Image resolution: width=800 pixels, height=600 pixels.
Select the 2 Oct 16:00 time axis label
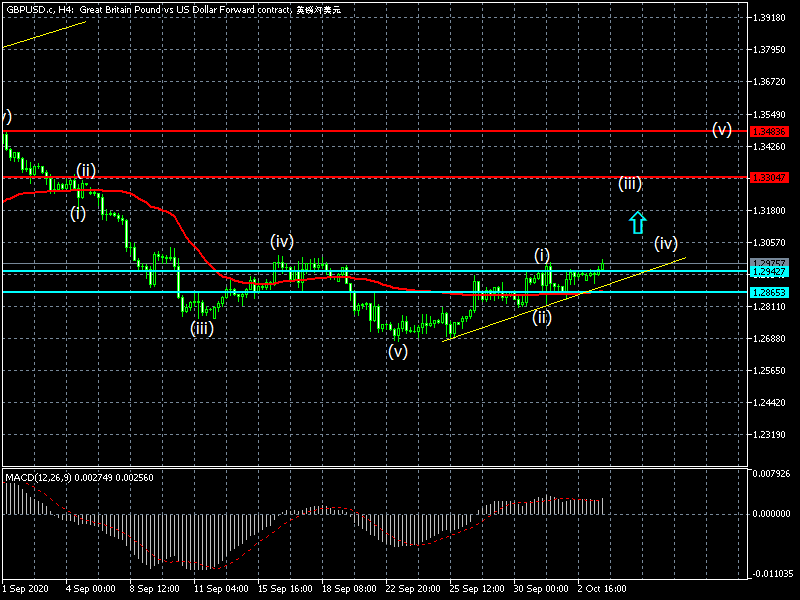604,590
